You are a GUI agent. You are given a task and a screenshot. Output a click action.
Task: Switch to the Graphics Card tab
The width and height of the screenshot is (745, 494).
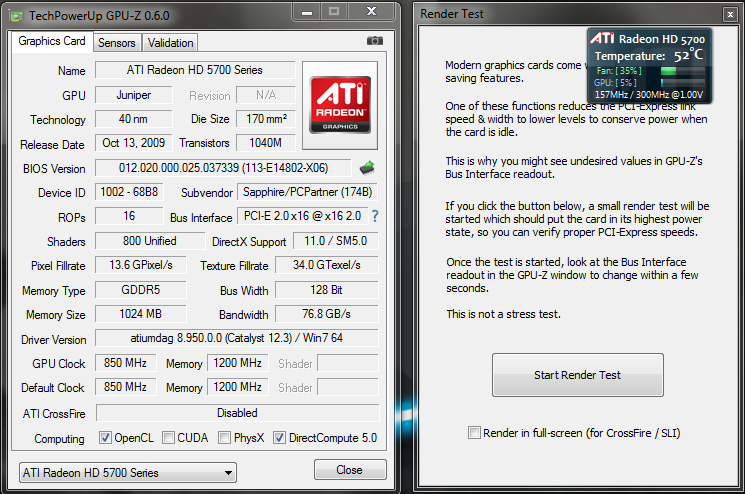[52, 41]
